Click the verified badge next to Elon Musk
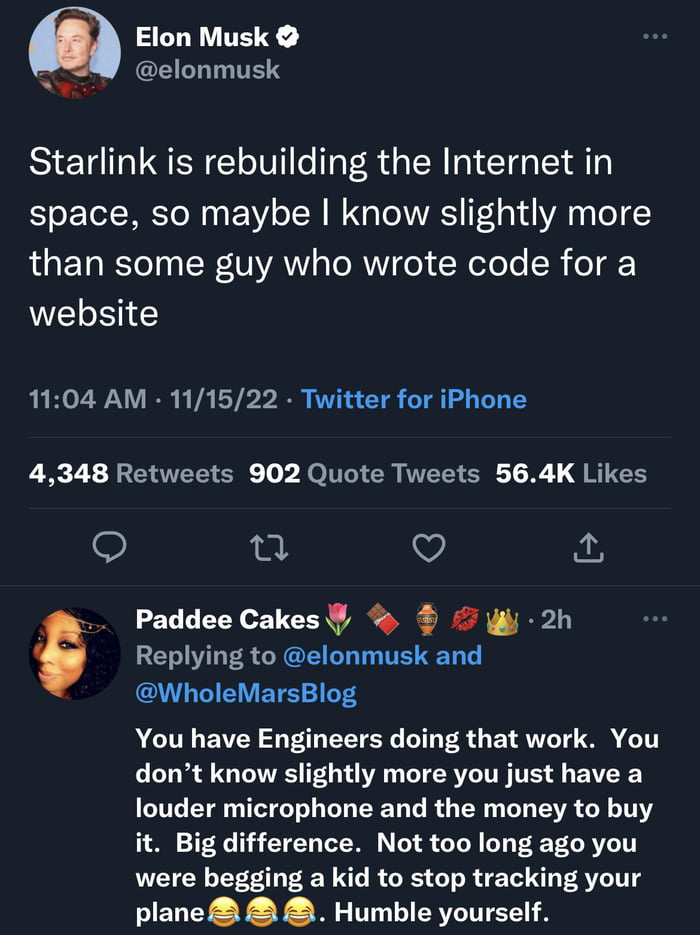Screen dimensions: 700x935 tap(289, 37)
